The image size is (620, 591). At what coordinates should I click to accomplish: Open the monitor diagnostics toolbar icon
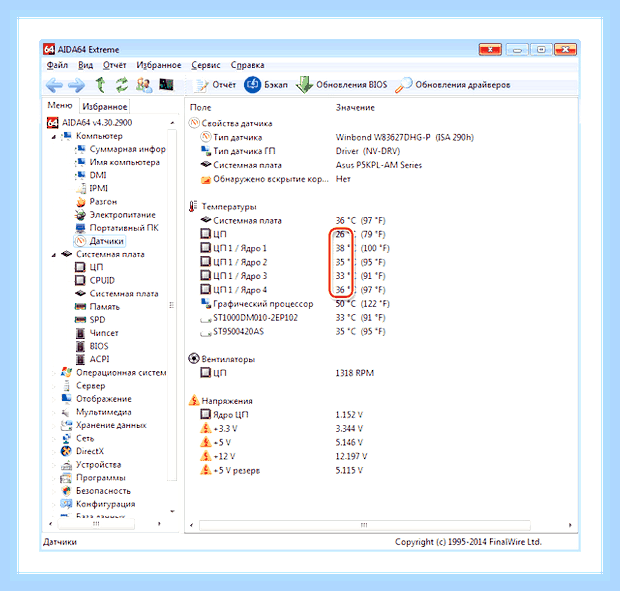166,84
